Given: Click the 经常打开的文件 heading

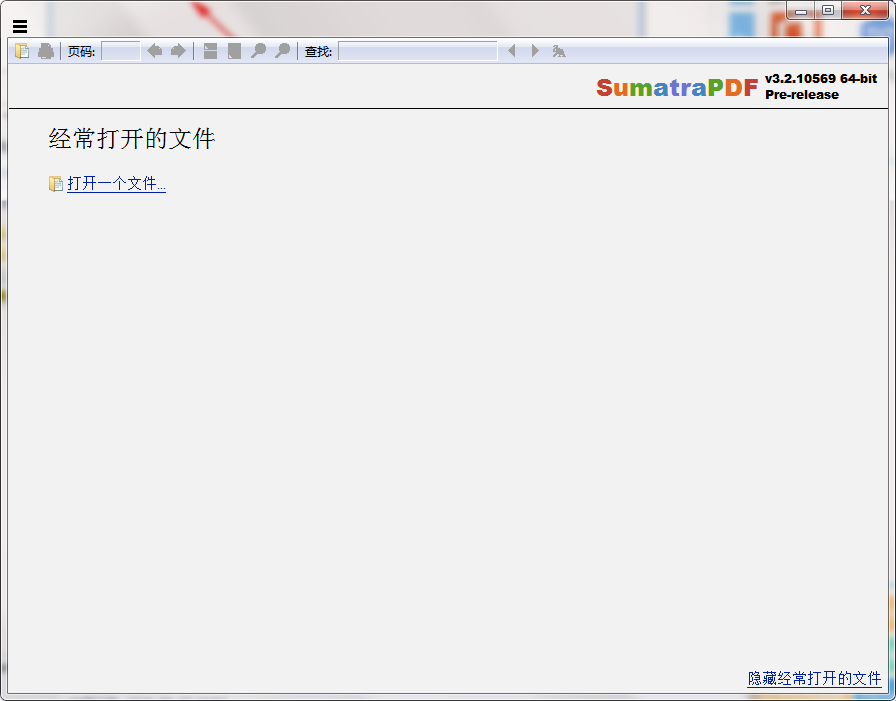Looking at the screenshot, I should [132, 139].
